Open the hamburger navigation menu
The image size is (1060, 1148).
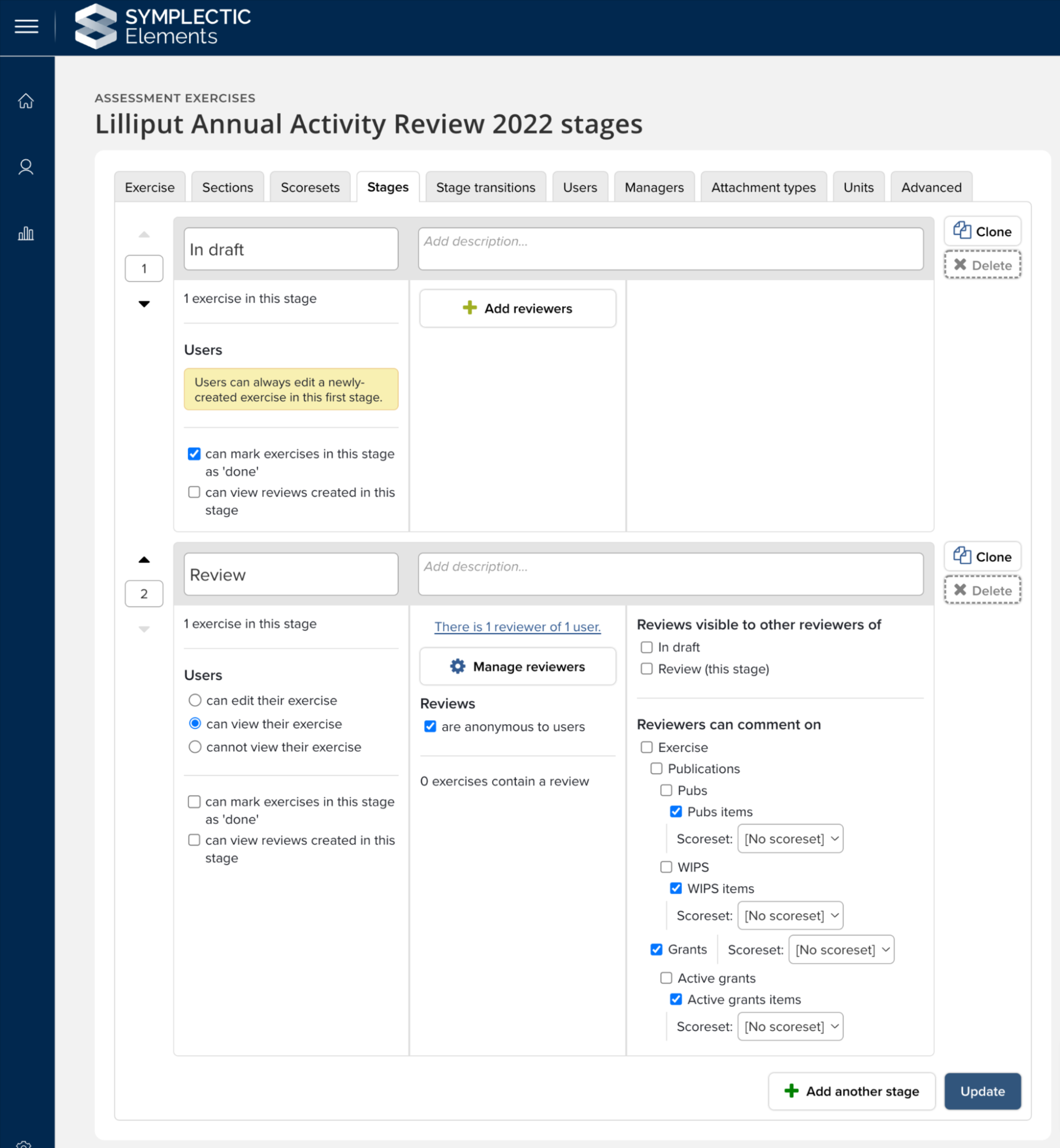[x=26, y=26]
